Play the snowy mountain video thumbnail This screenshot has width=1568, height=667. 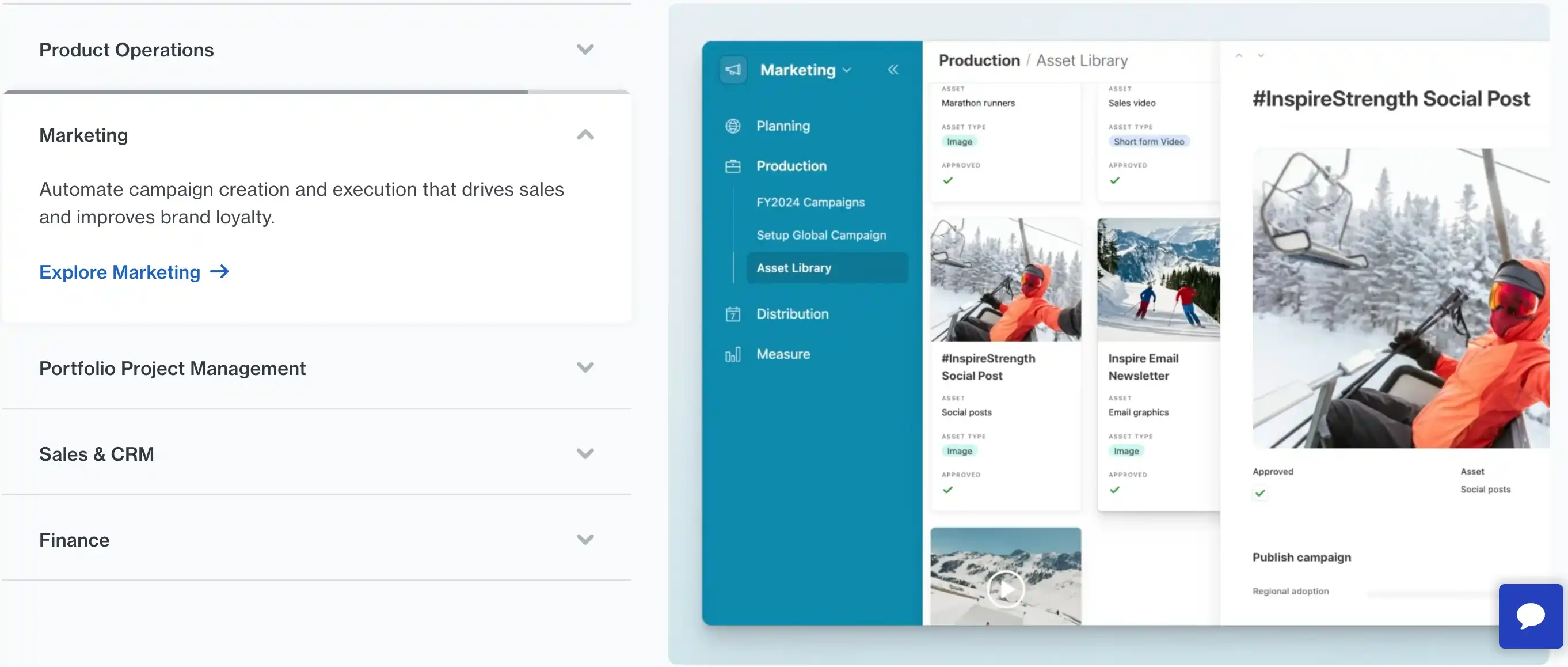click(1006, 589)
